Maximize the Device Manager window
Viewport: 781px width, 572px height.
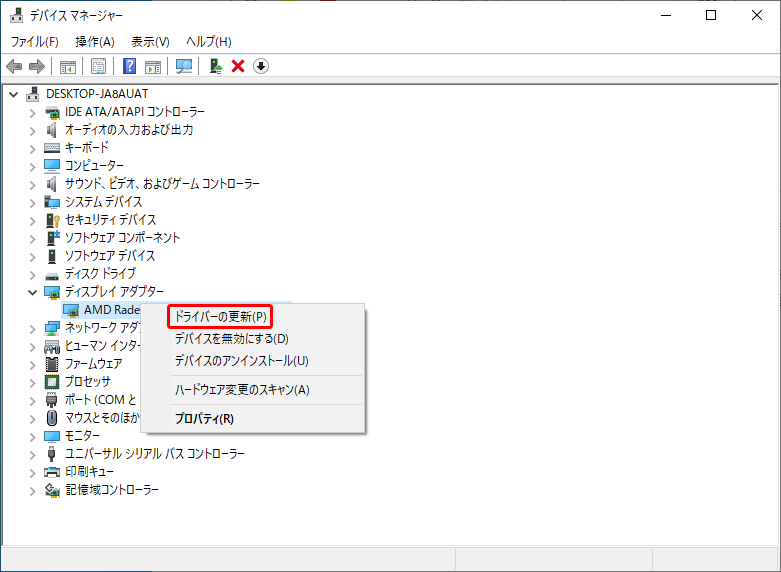pos(711,15)
